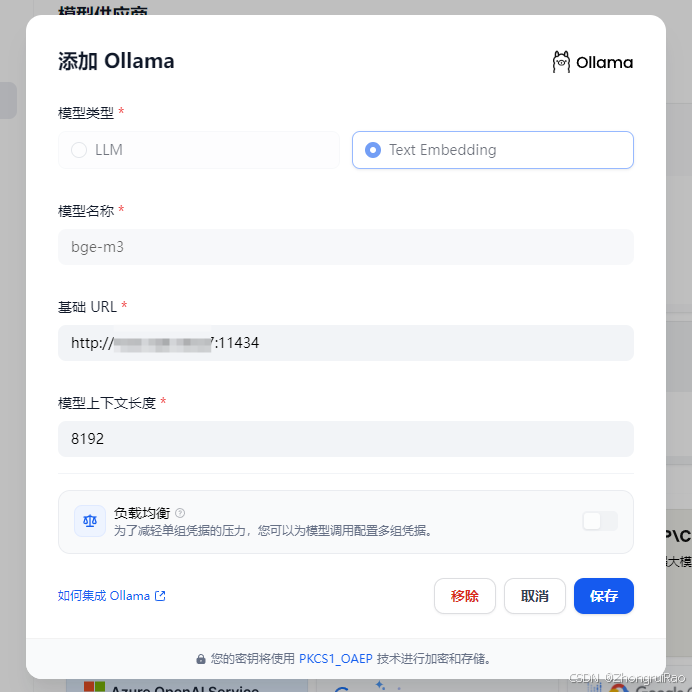692x692 pixels.
Task: Click the blue Save button (保存)
Action: (x=604, y=596)
